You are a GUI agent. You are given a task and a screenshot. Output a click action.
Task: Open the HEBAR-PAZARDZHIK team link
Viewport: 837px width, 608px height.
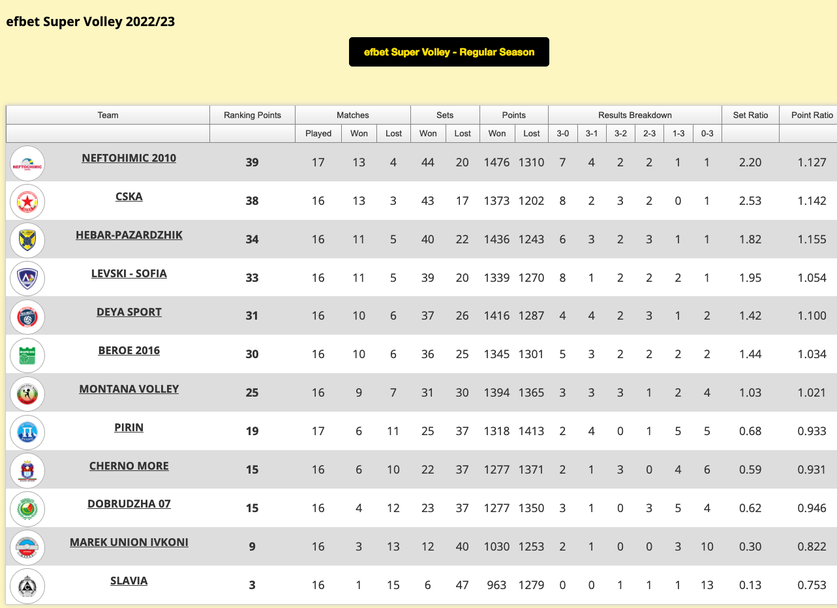(x=129, y=235)
